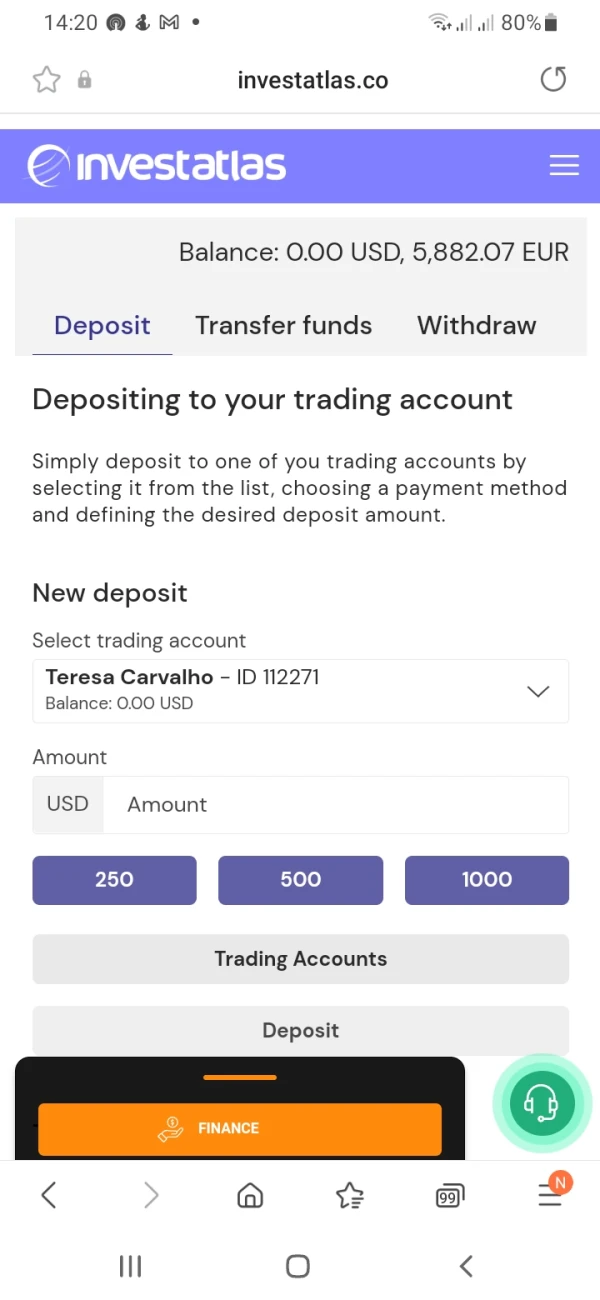Screen dimensions: 600x1300
Task: Tap the orange FINANCE button
Action: (240, 1128)
